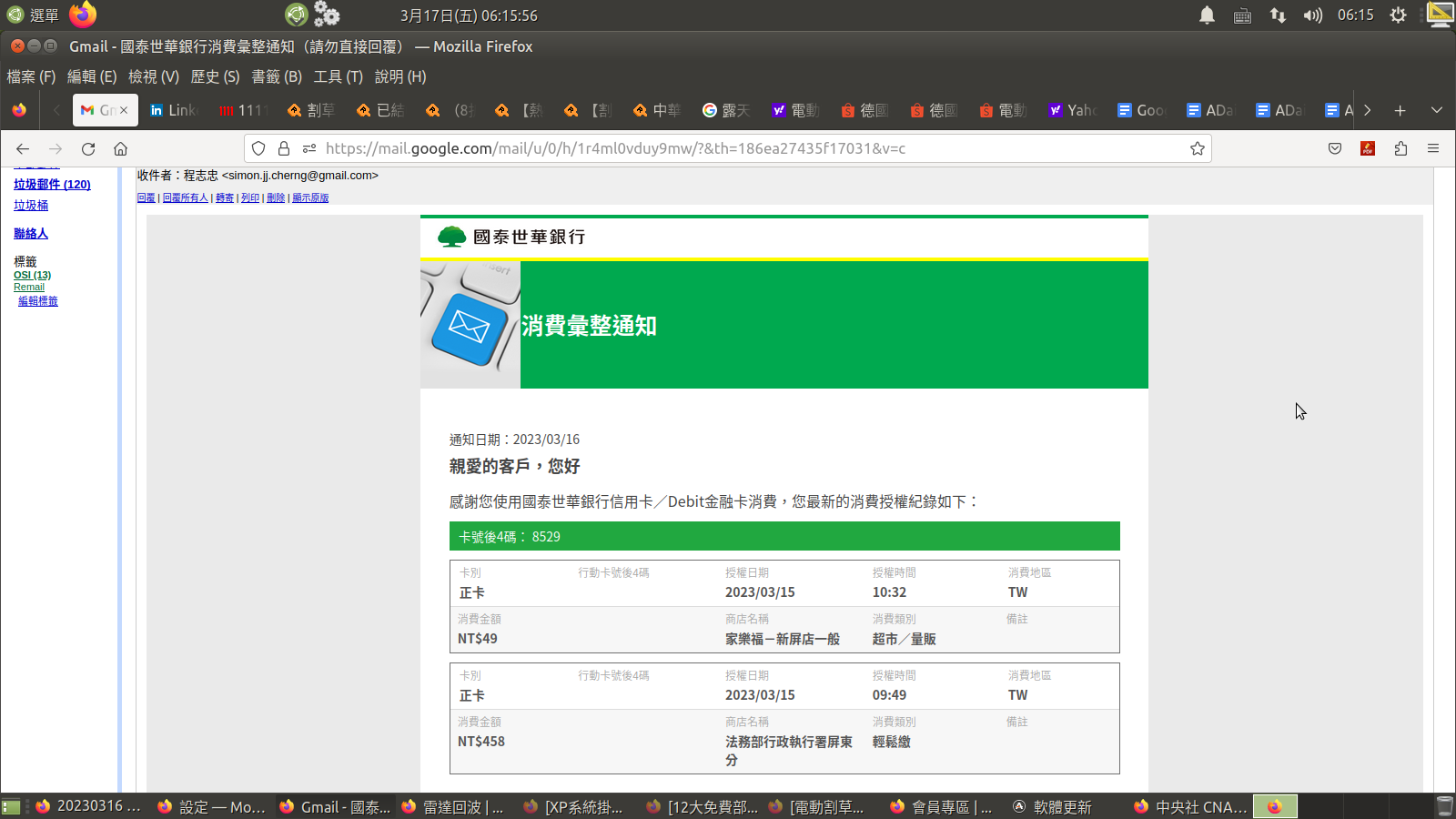
Task: Open clock showing 06:15 in top panel
Action: 1356,15
